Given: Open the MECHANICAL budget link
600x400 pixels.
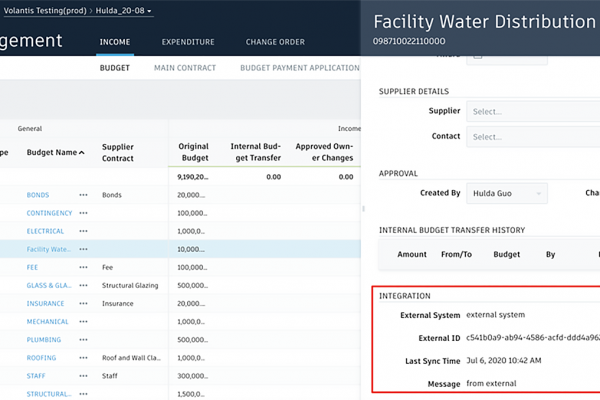Looking at the screenshot, I should point(47,322).
